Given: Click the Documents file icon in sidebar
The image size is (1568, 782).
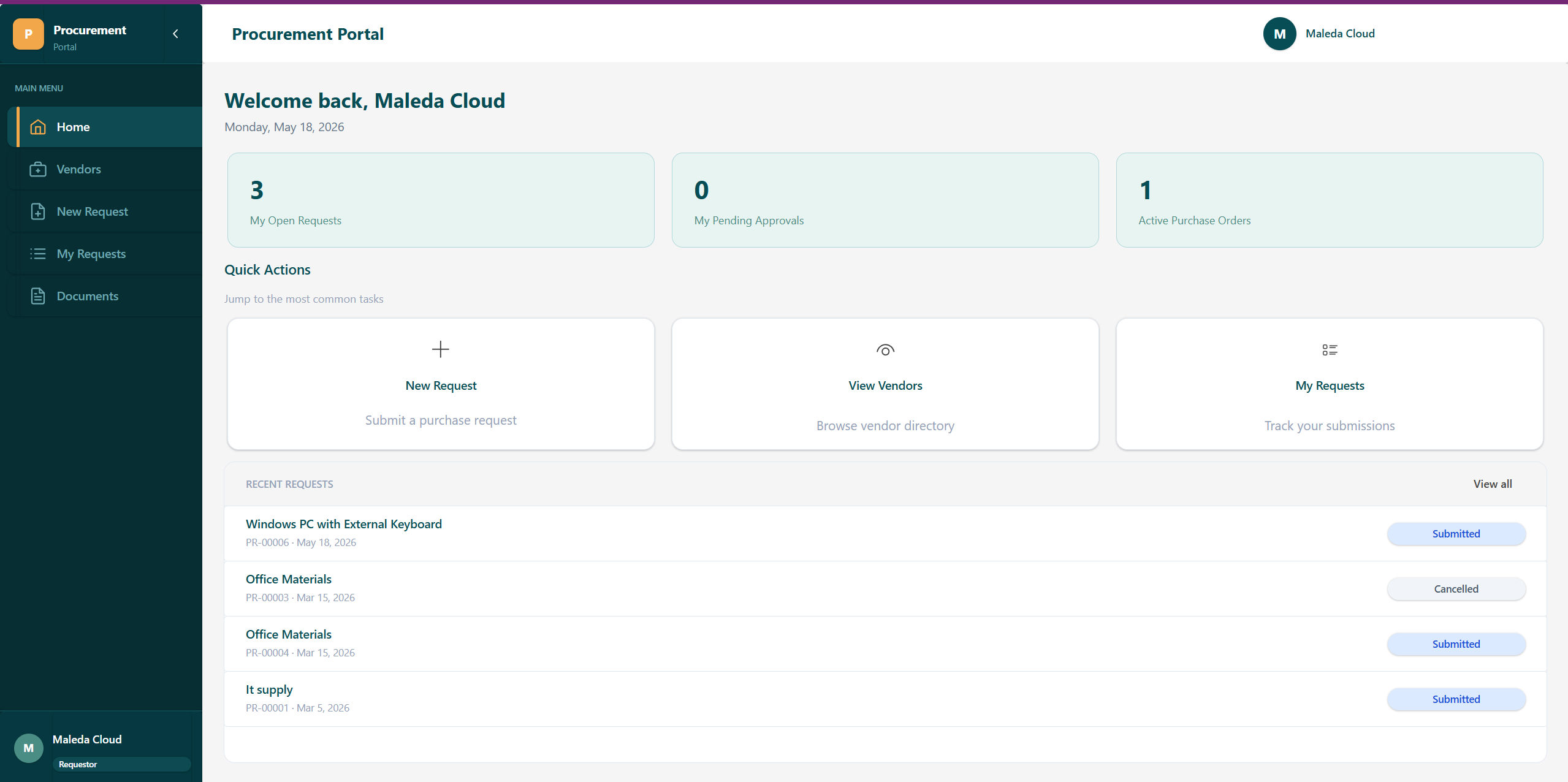Looking at the screenshot, I should tap(38, 296).
